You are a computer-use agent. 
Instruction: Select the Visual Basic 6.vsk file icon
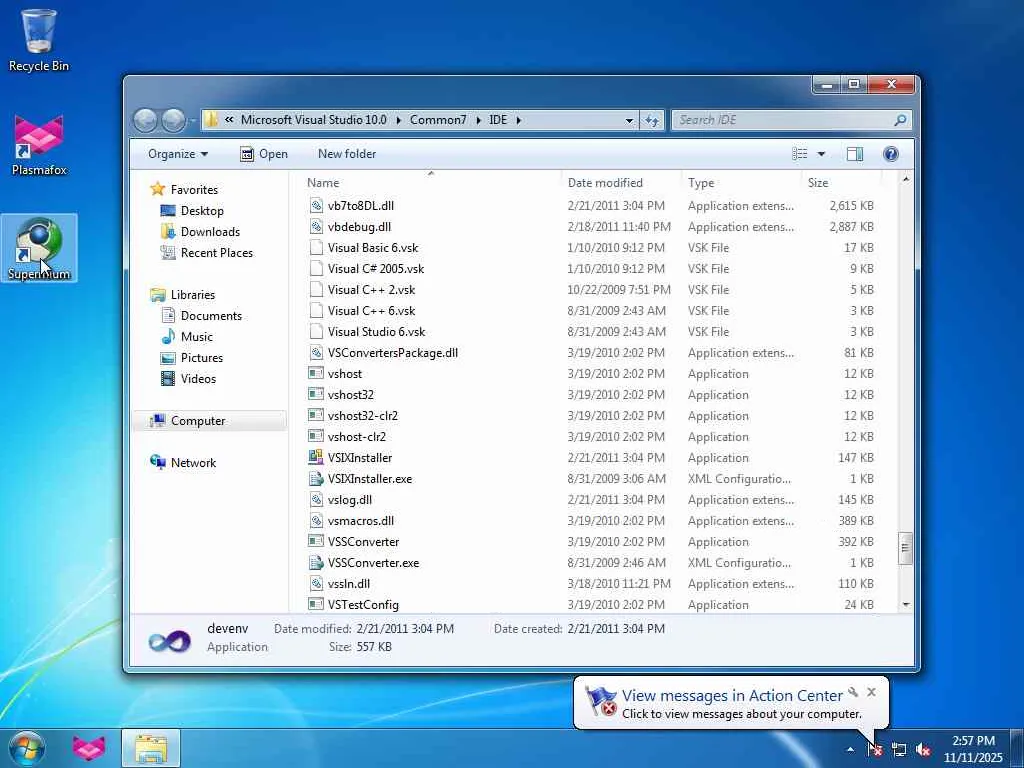(316, 248)
